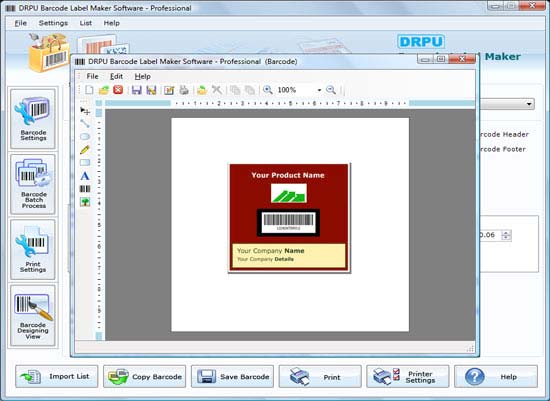Click the New document icon in designer toolbar
550x401 pixels.
point(89,90)
